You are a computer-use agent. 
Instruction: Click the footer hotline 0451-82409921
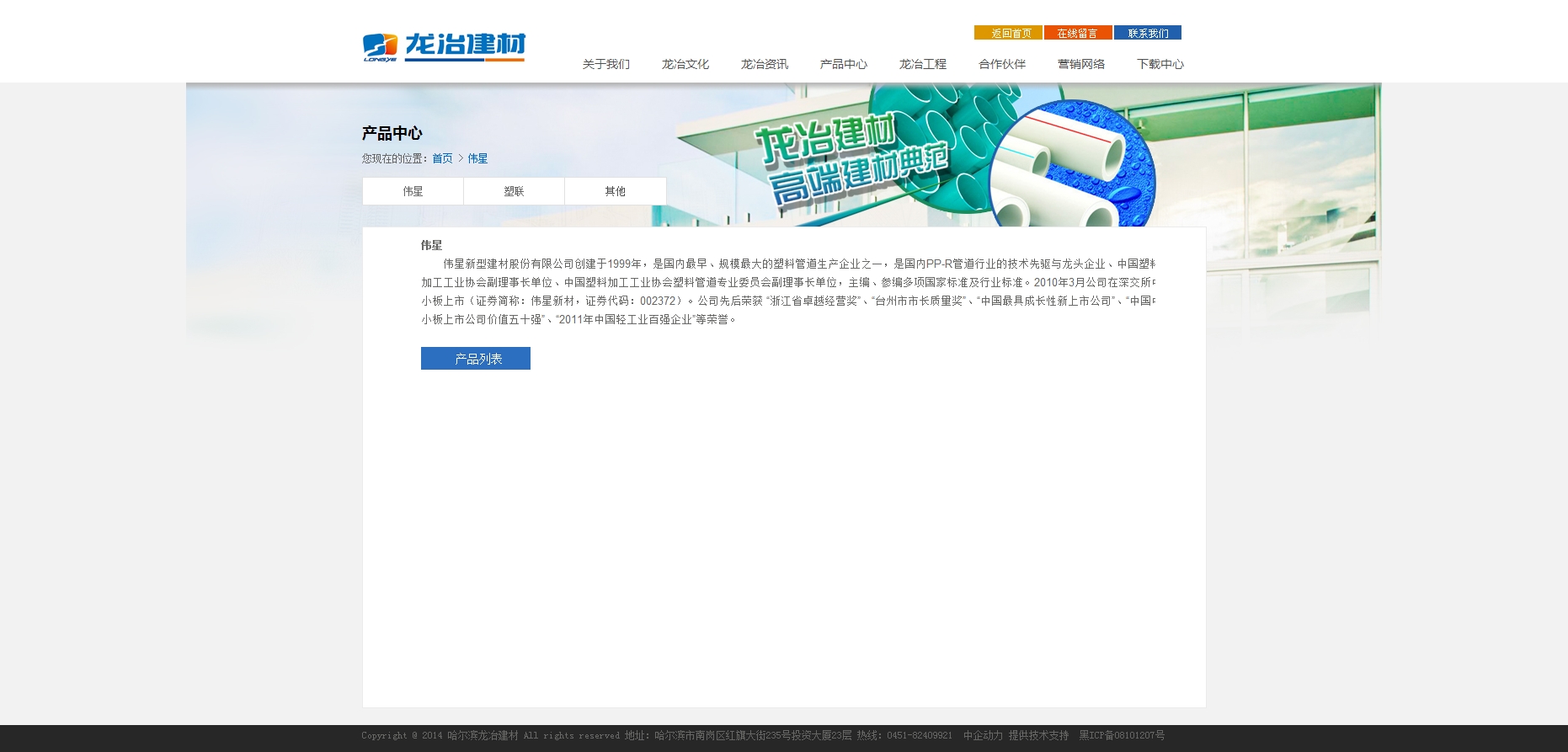tap(920, 736)
